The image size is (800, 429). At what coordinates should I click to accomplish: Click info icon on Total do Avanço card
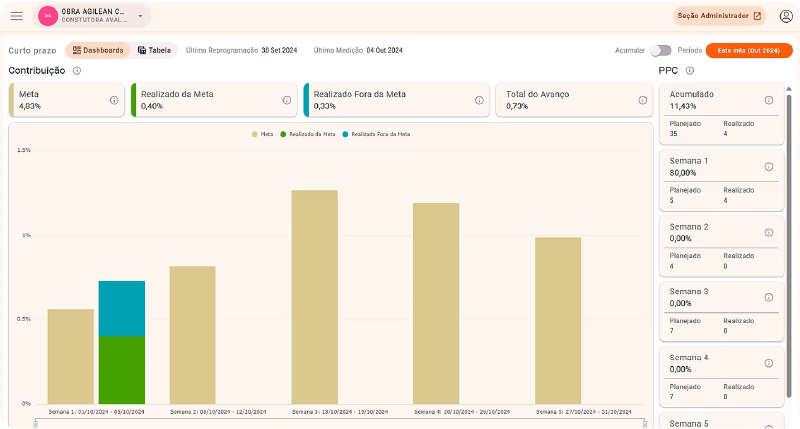click(x=642, y=100)
